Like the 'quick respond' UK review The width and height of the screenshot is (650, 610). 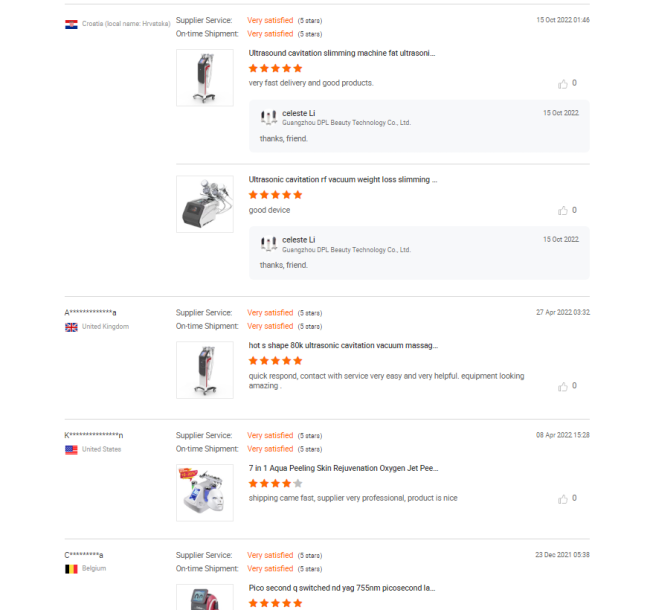(x=563, y=386)
